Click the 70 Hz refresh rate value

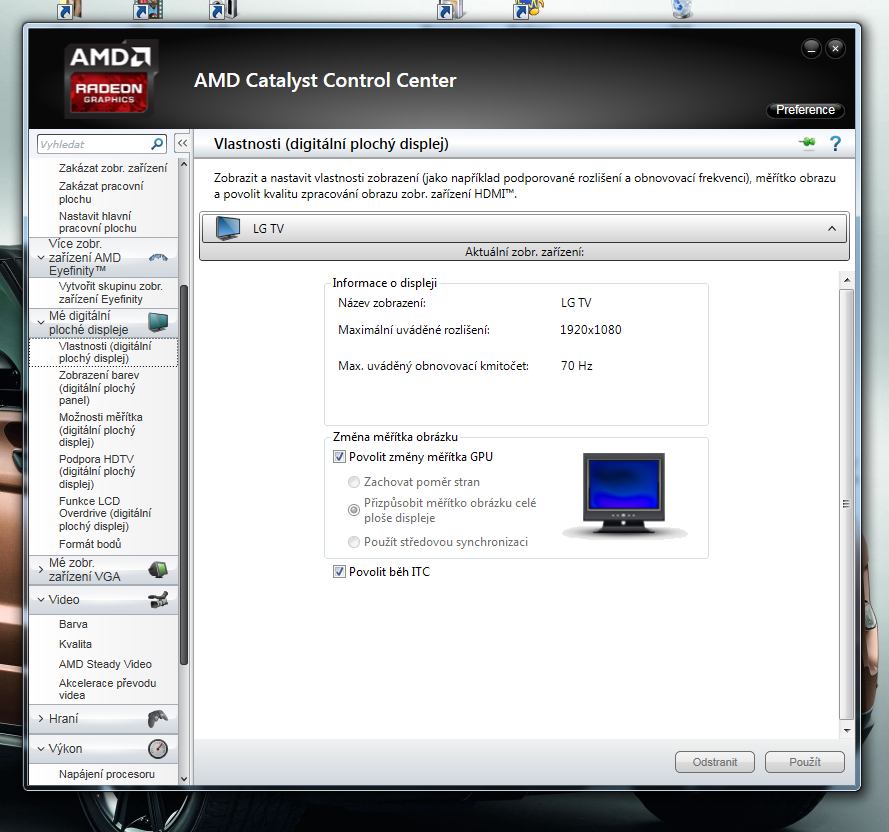pyautogui.click(x=577, y=366)
